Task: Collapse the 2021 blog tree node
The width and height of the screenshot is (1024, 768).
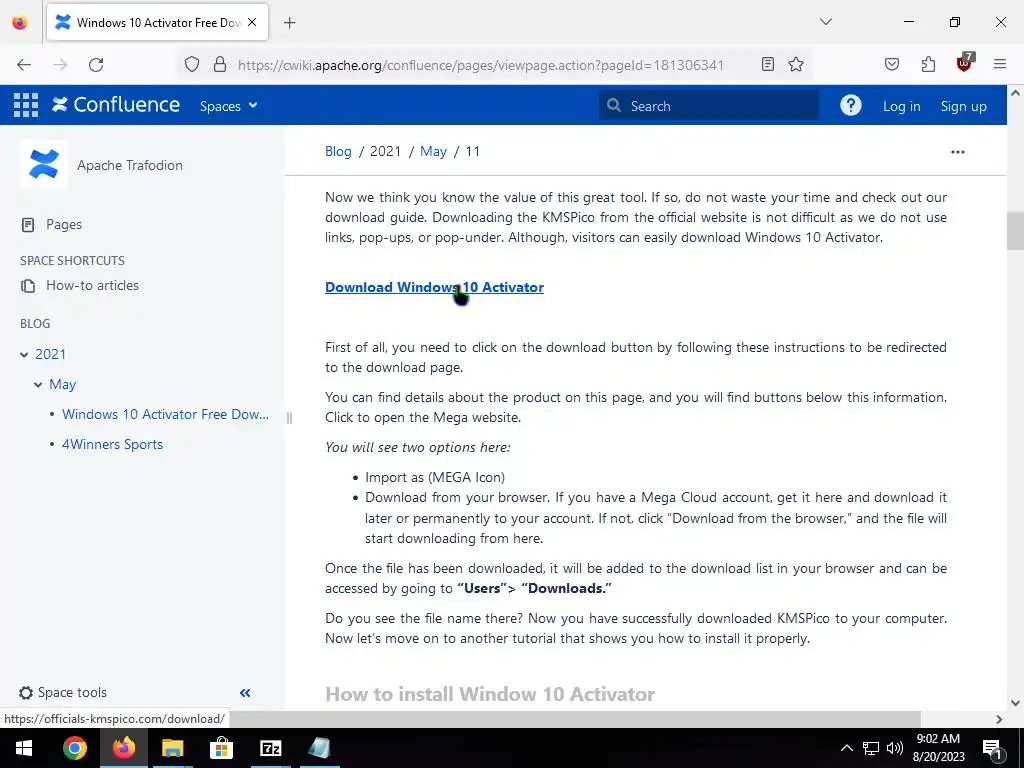Action: pyautogui.click(x=24, y=355)
